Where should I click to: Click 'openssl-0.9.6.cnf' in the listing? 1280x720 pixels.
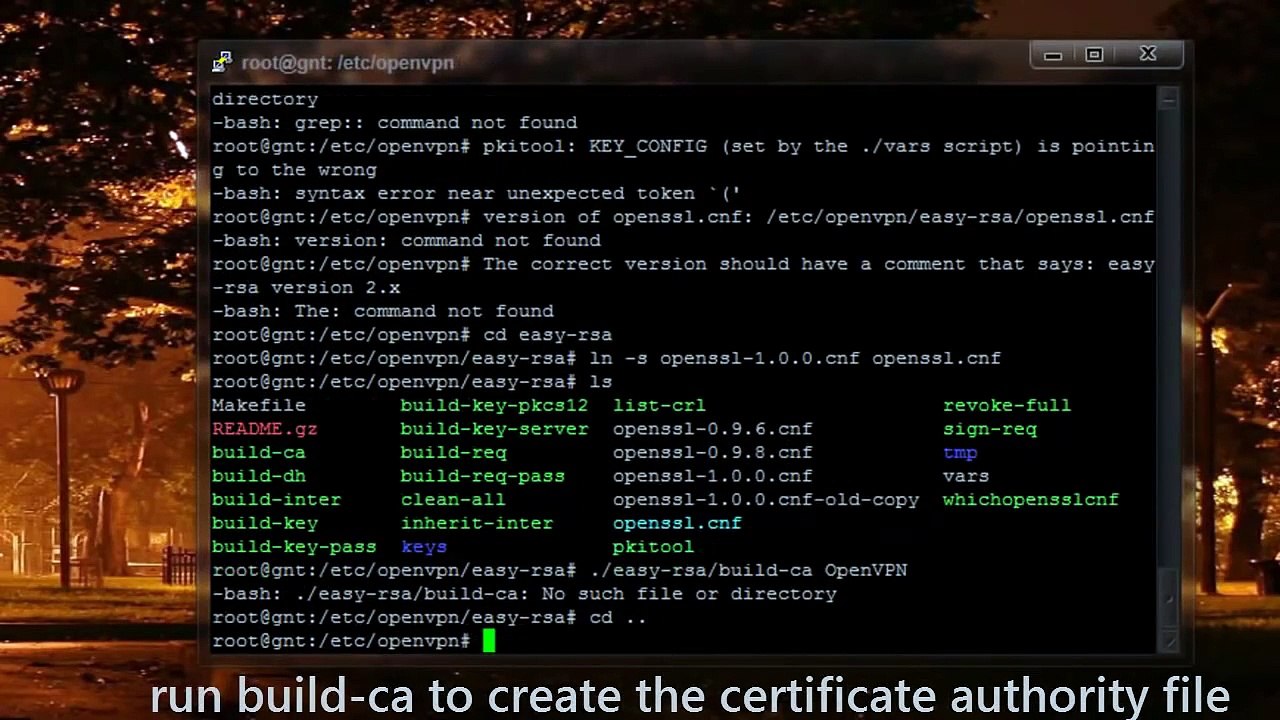pos(713,429)
